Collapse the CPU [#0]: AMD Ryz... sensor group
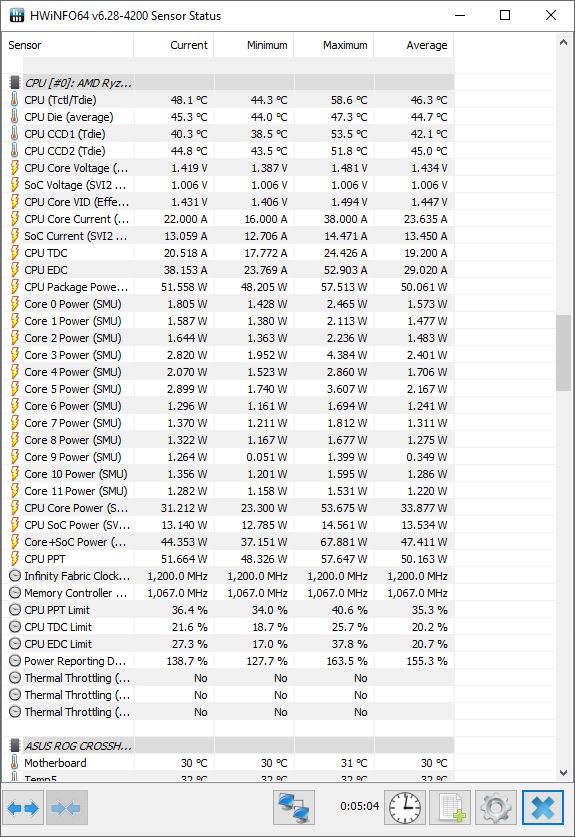The height and width of the screenshot is (837, 575). [14, 83]
